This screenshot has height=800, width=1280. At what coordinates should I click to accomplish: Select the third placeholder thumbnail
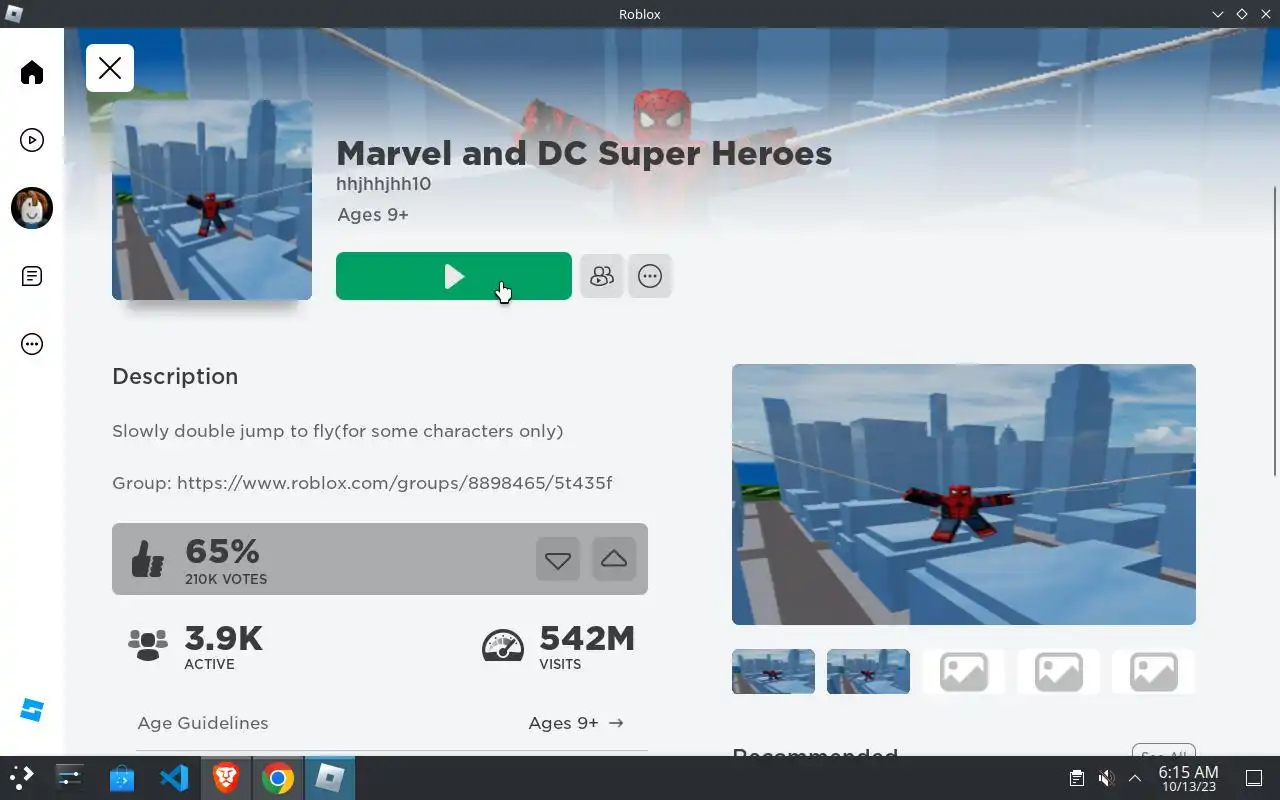963,671
